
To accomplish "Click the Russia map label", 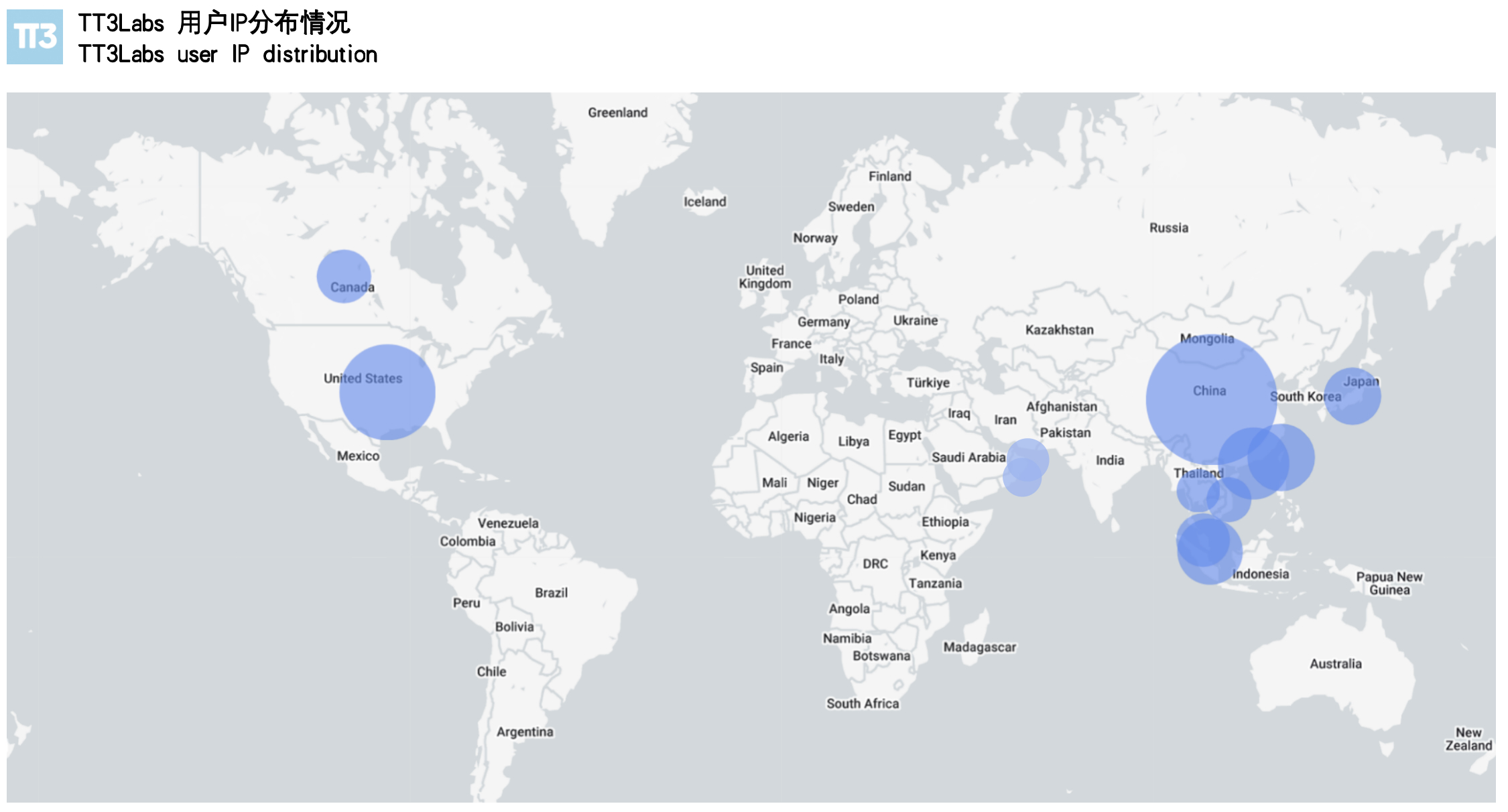I will click(x=1168, y=228).
